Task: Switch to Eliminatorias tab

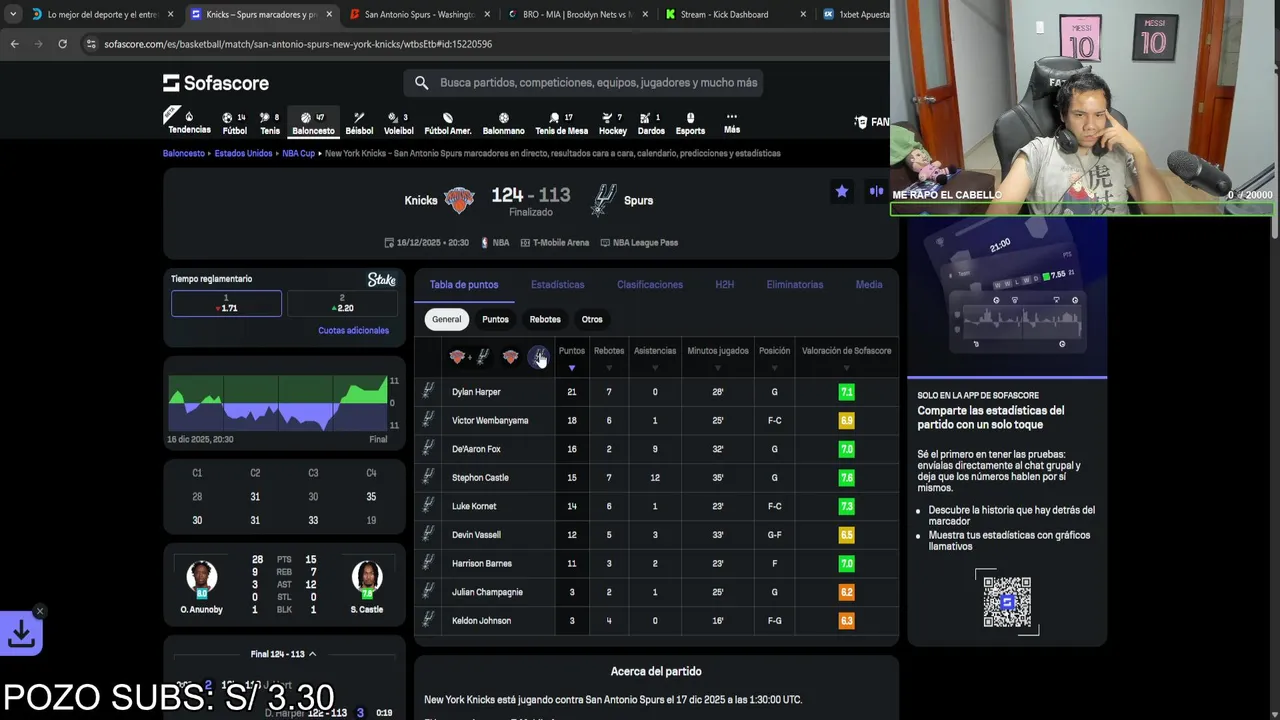Action: click(x=795, y=285)
